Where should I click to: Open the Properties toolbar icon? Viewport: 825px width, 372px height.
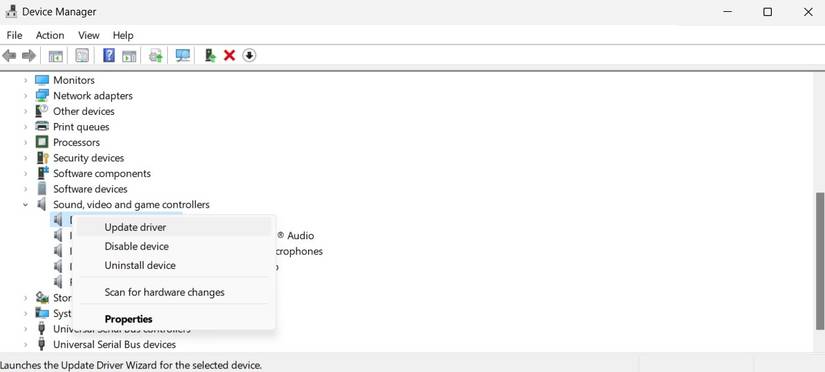click(x=82, y=55)
